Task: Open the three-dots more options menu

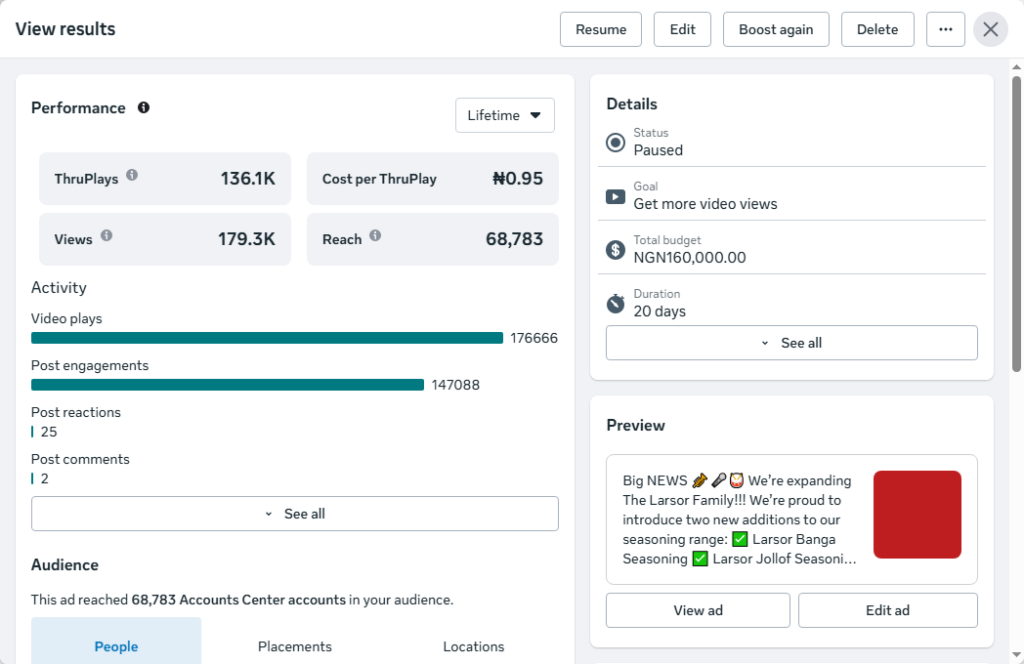Action: 945,29
